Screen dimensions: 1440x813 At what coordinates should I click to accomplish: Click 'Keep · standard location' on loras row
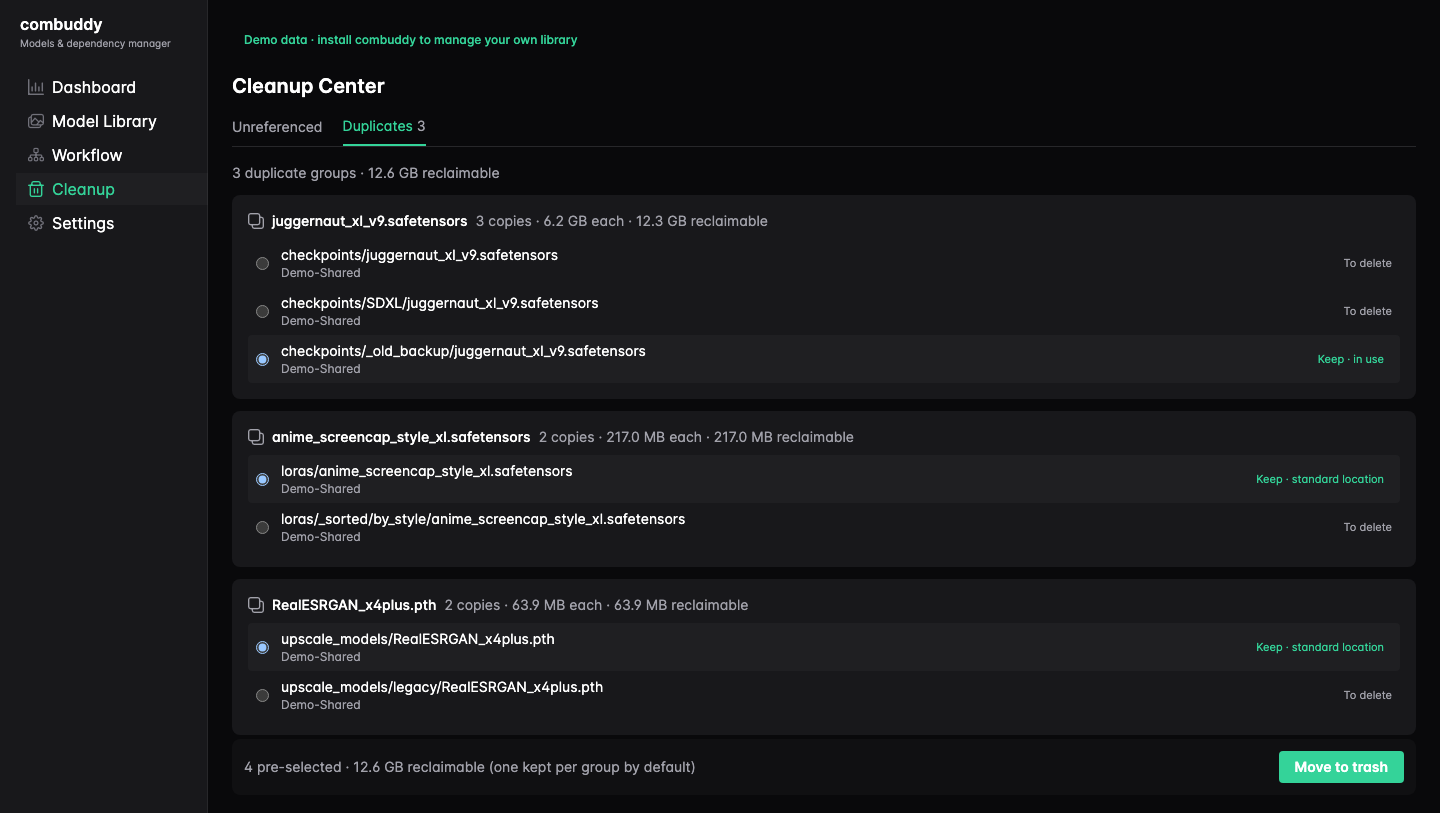(x=1320, y=479)
